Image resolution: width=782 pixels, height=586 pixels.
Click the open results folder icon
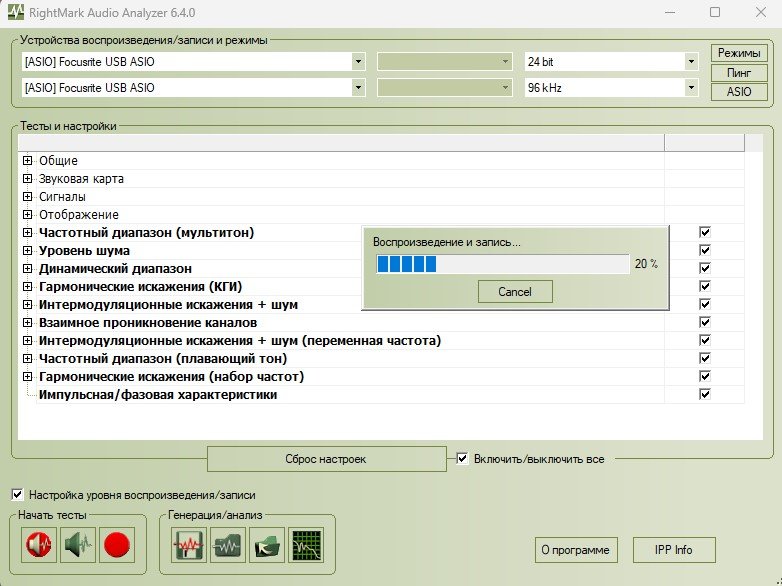pos(267,545)
